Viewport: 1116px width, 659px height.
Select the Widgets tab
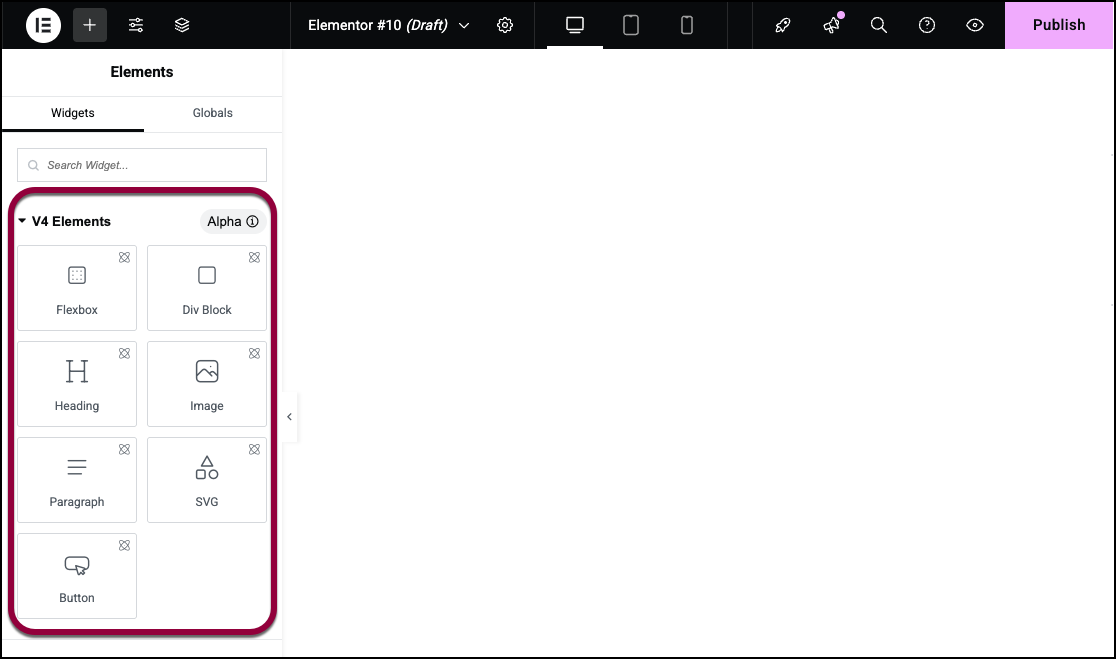72,113
